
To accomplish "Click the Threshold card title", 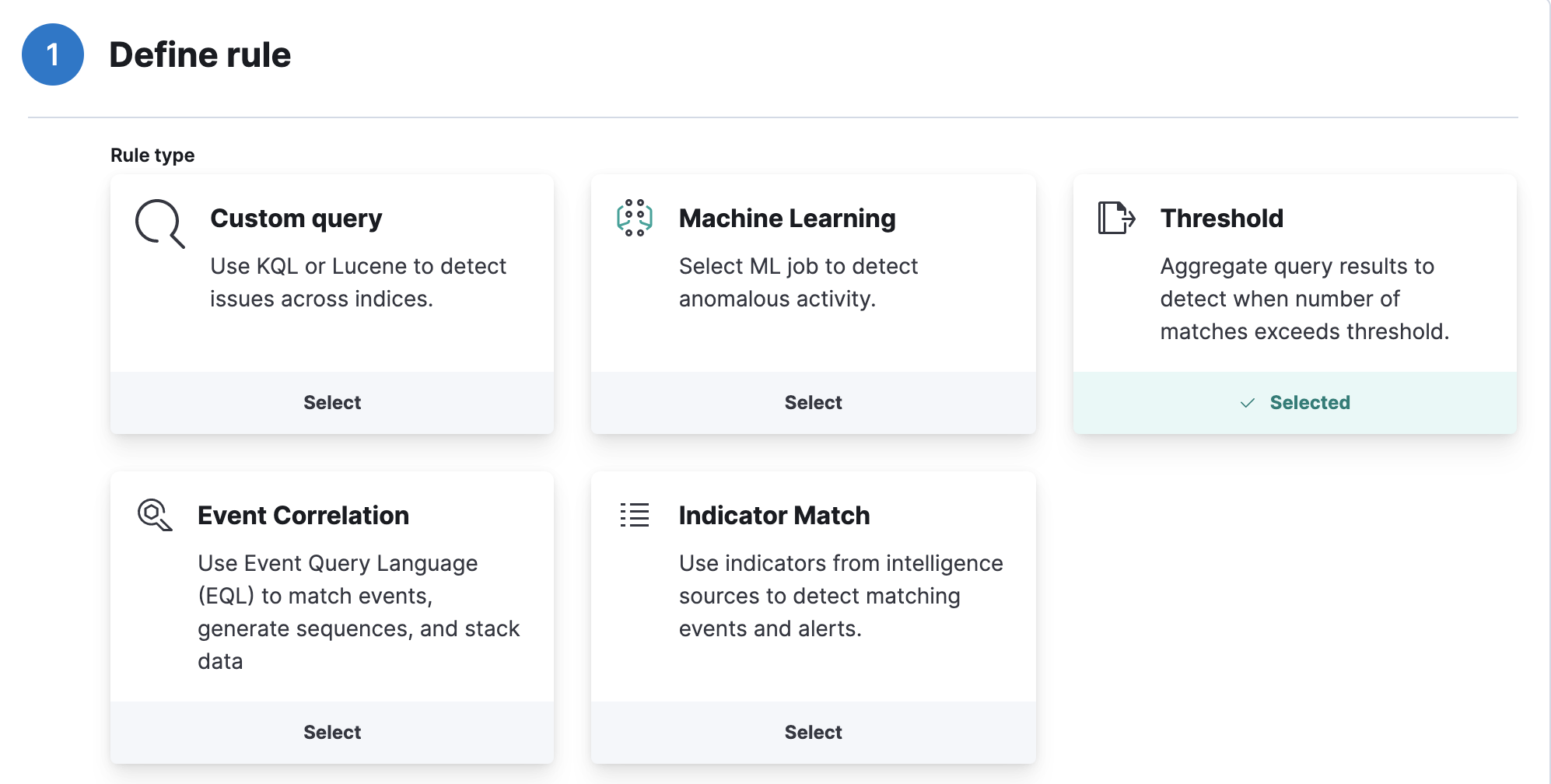I will [x=1222, y=219].
